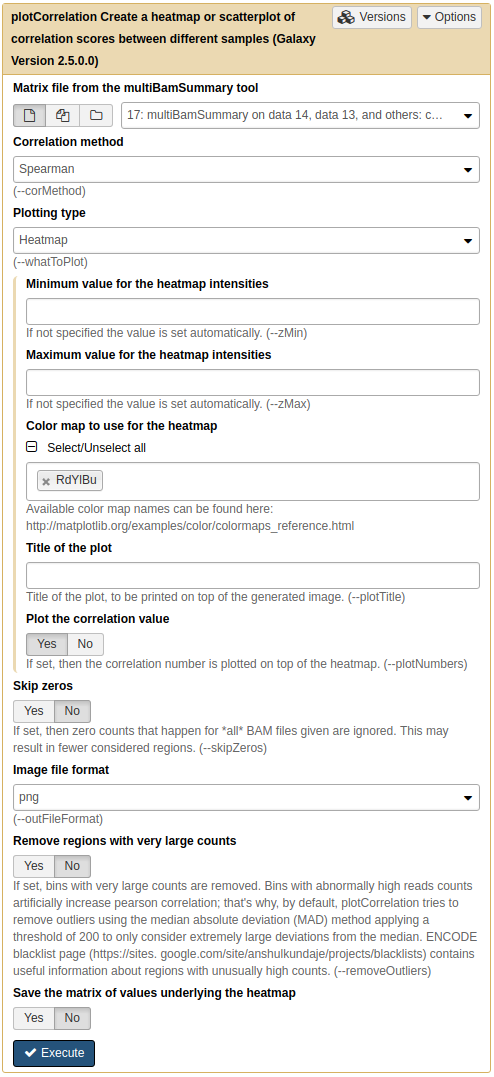The image size is (494, 1077).
Task: Set Plot the correlation value to No
Action: click(85, 644)
